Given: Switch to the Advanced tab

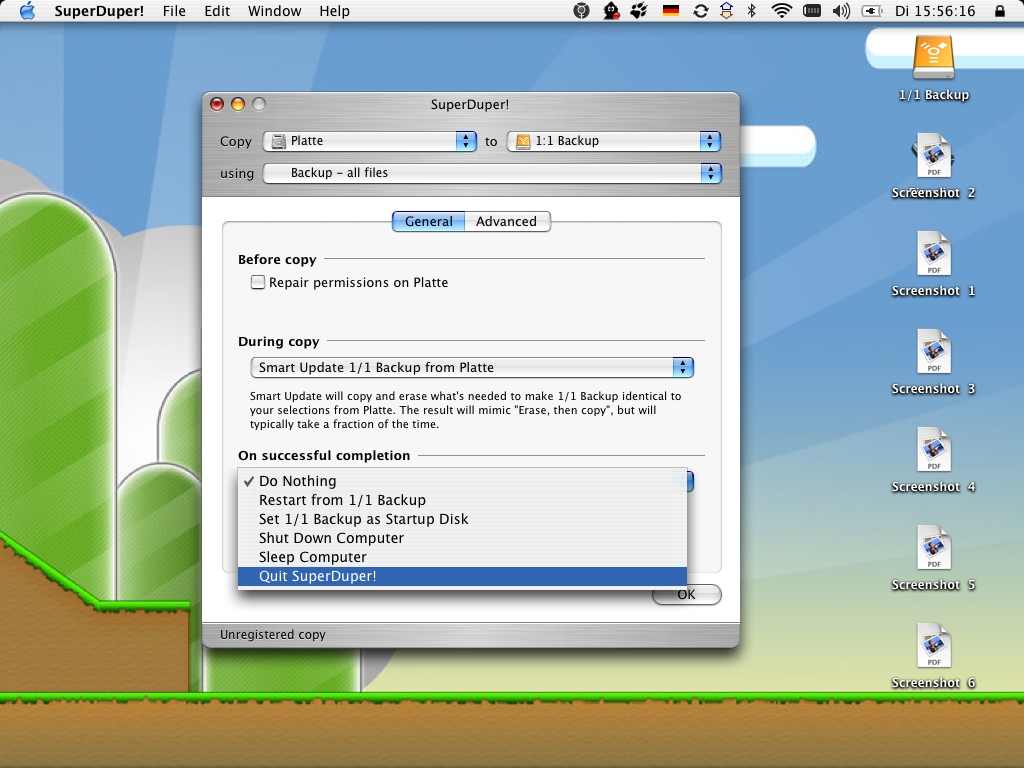Looking at the screenshot, I should click(507, 221).
